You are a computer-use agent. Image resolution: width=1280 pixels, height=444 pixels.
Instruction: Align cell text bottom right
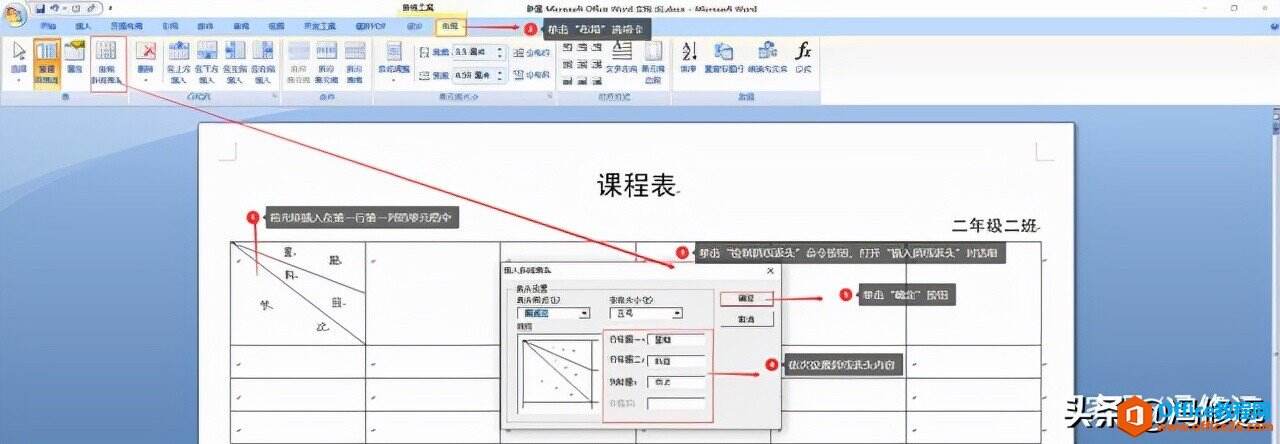[595, 80]
